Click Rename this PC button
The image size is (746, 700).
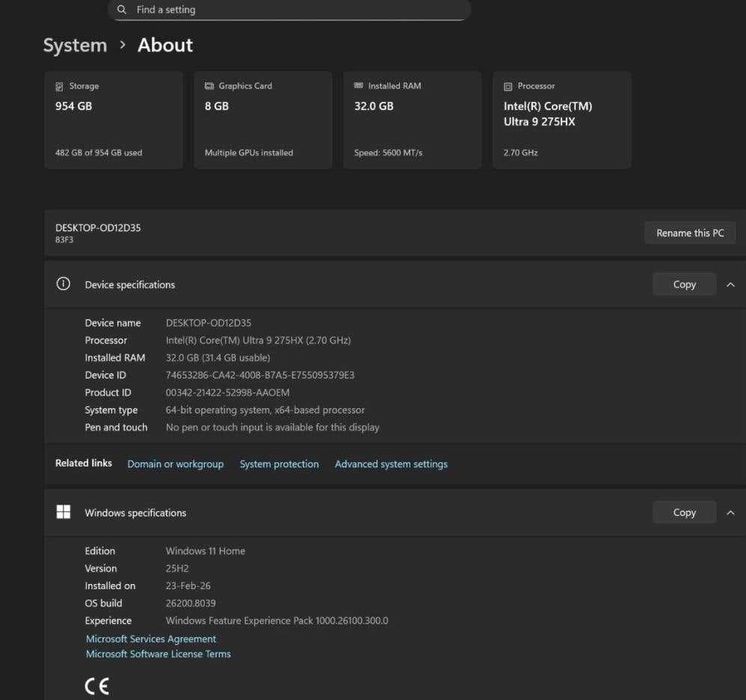click(x=690, y=233)
